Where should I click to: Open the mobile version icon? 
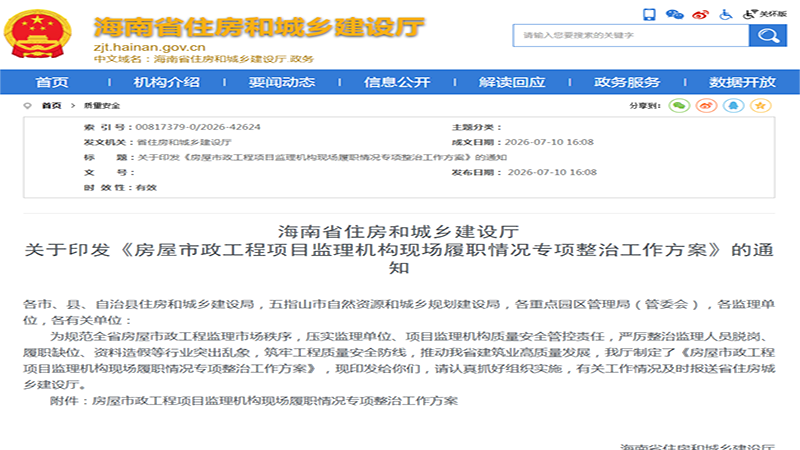pyautogui.click(x=649, y=14)
